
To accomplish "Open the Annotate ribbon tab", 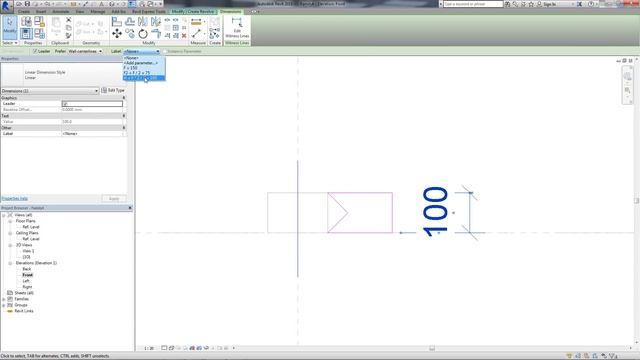I will tap(61, 11).
